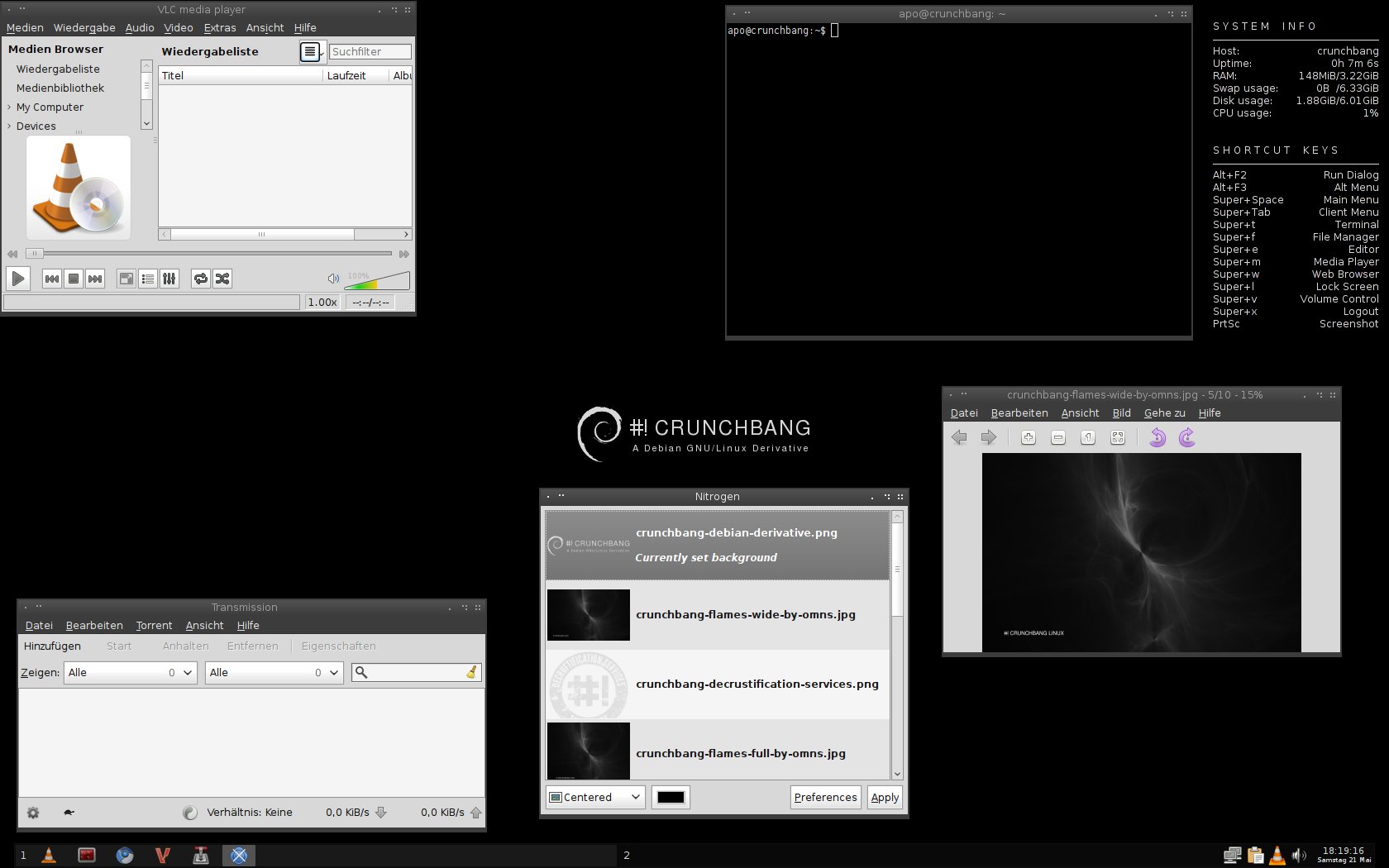Screen dimensions: 1389x868
Task: Click the black background color swatch in Nitrogen
Action: click(x=671, y=798)
